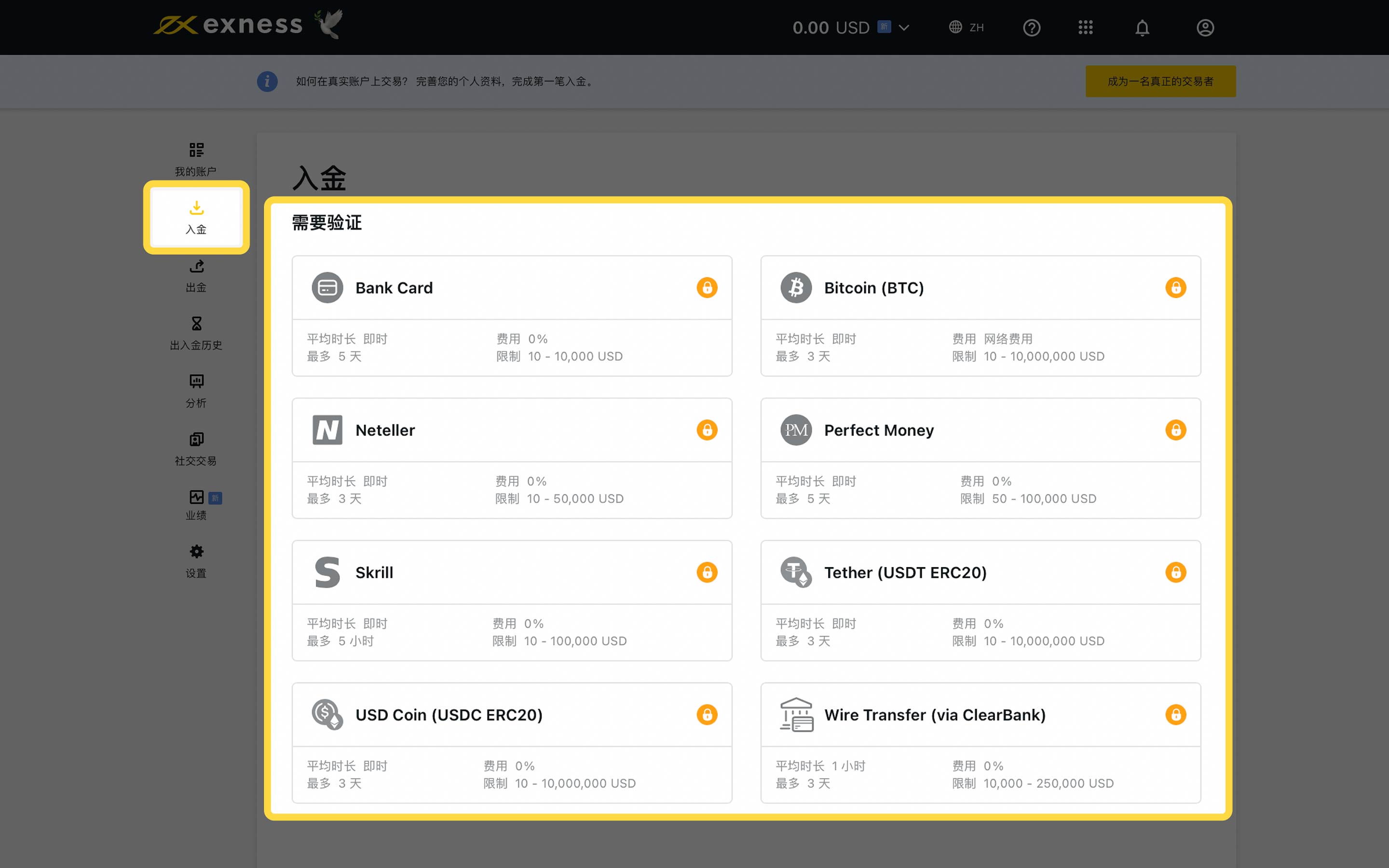Image resolution: width=1389 pixels, height=868 pixels.
Task: Click the exness logo
Action: coord(229,25)
